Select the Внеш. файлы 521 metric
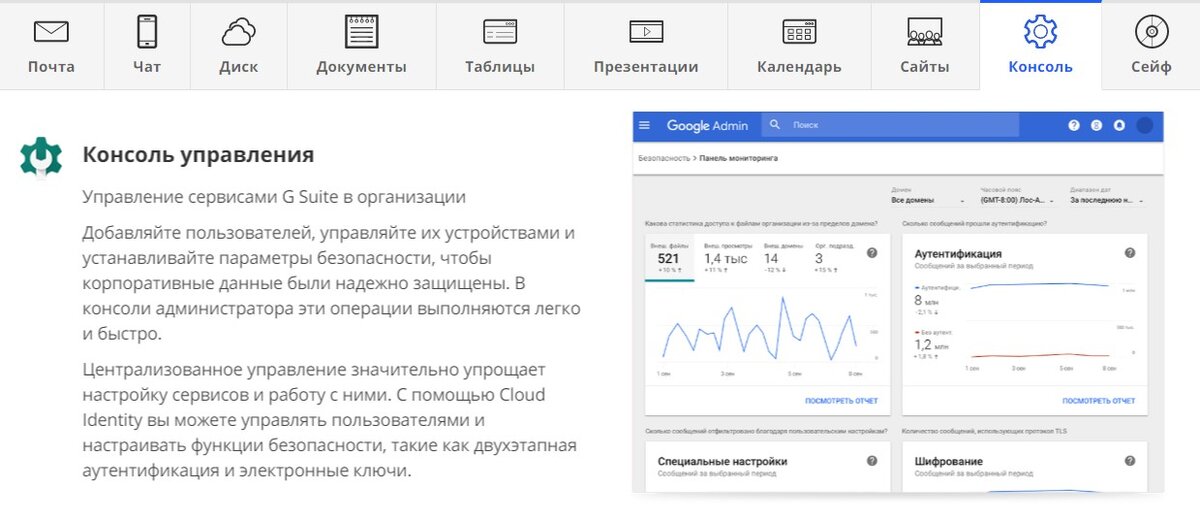This screenshot has height=521, width=1200. coord(670,258)
